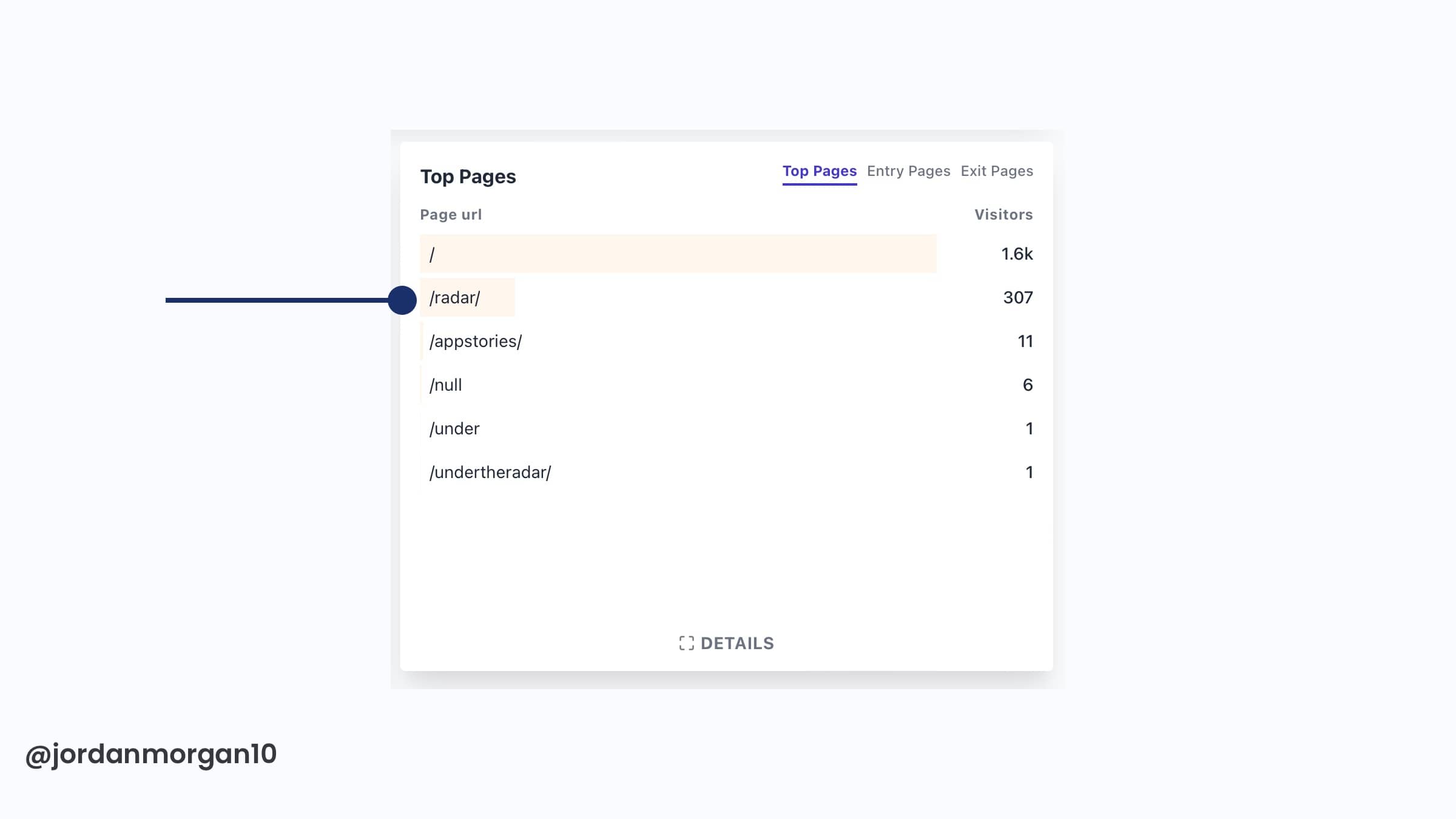Select the /appstories/ page url

(475, 342)
